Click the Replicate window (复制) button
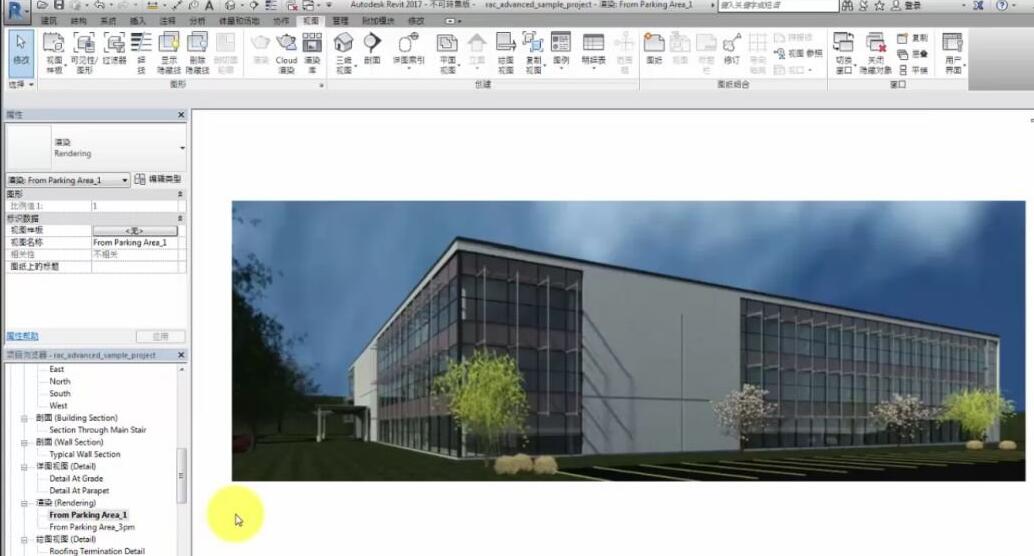Viewport: 1034px width, 556px height. click(x=913, y=38)
